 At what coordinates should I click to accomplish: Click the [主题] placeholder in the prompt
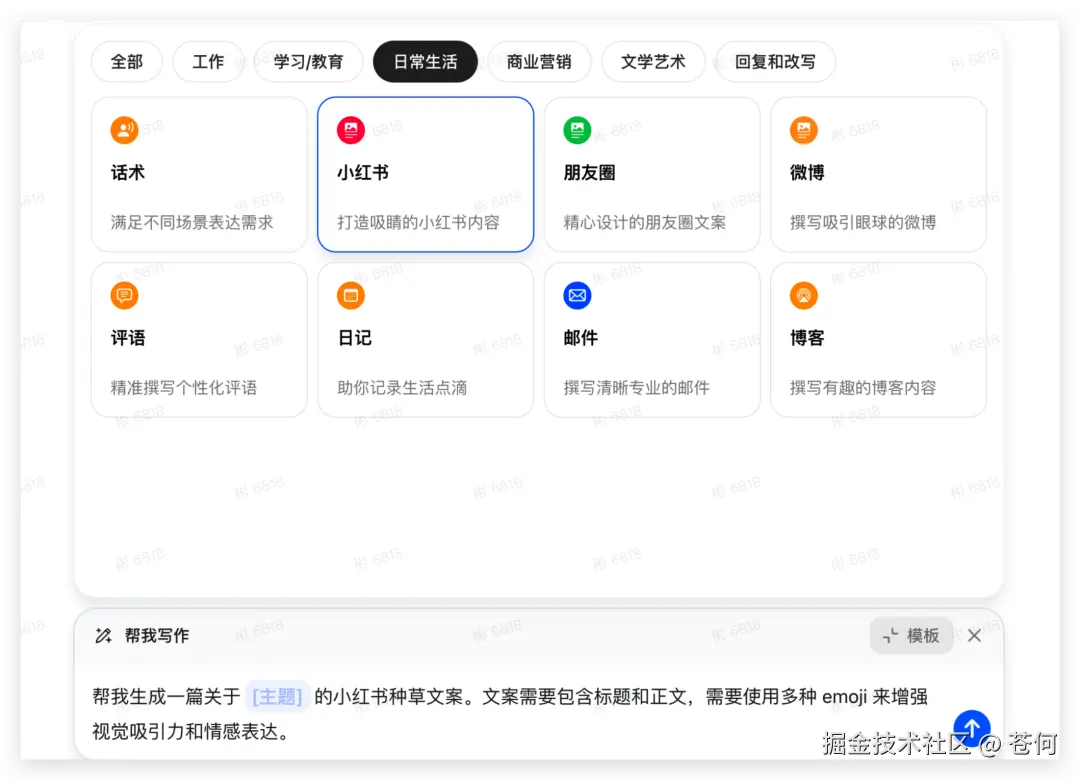(277, 697)
